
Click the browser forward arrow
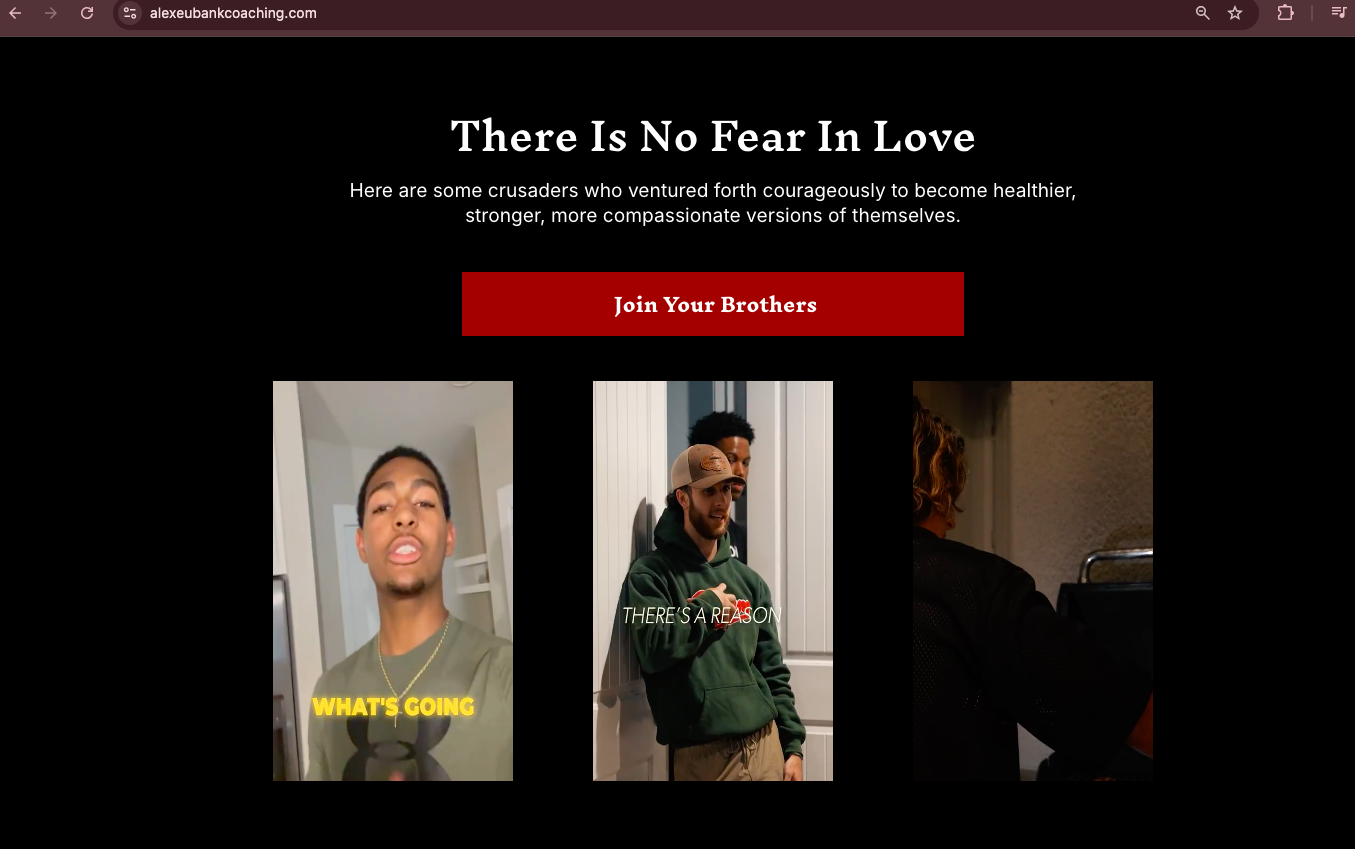click(x=51, y=13)
